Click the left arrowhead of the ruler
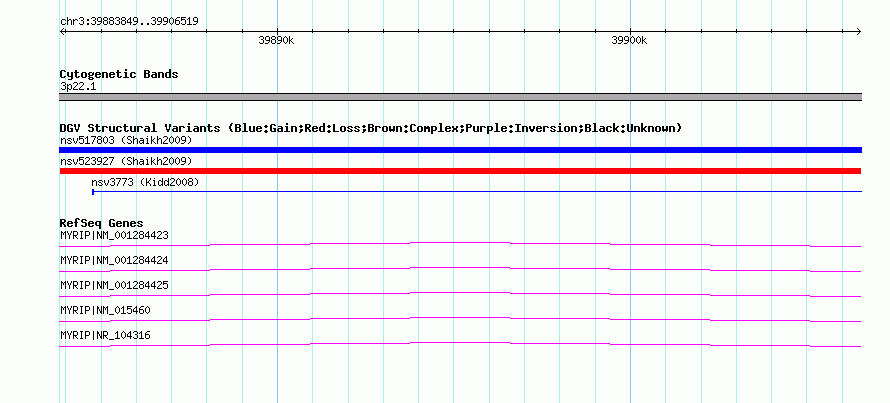Image resolution: width=890 pixels, height=403 pixels. coord(62,31)
